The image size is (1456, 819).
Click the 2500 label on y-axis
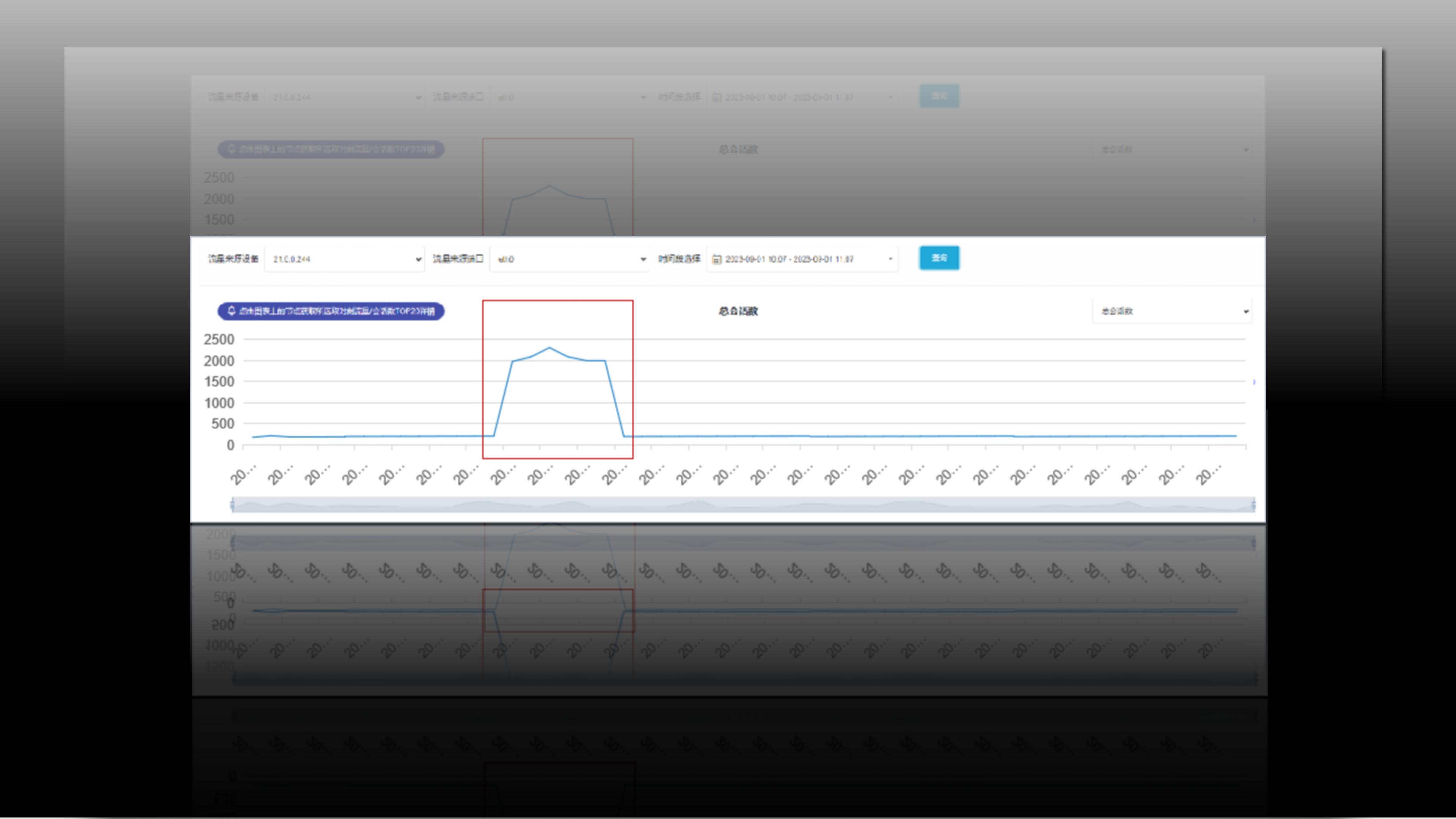(219, 340)
